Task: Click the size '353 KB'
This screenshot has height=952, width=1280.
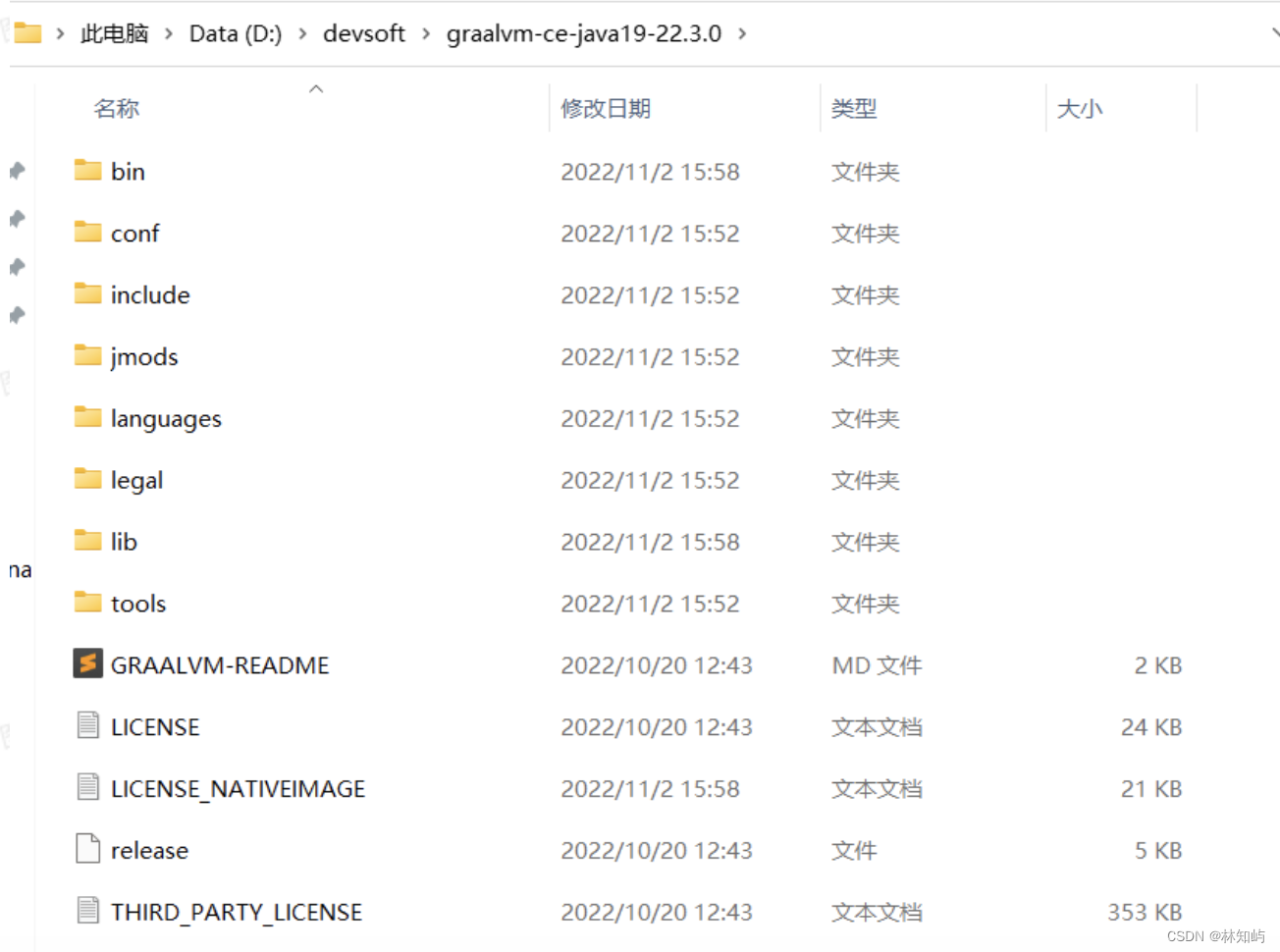Action: 1145,912
